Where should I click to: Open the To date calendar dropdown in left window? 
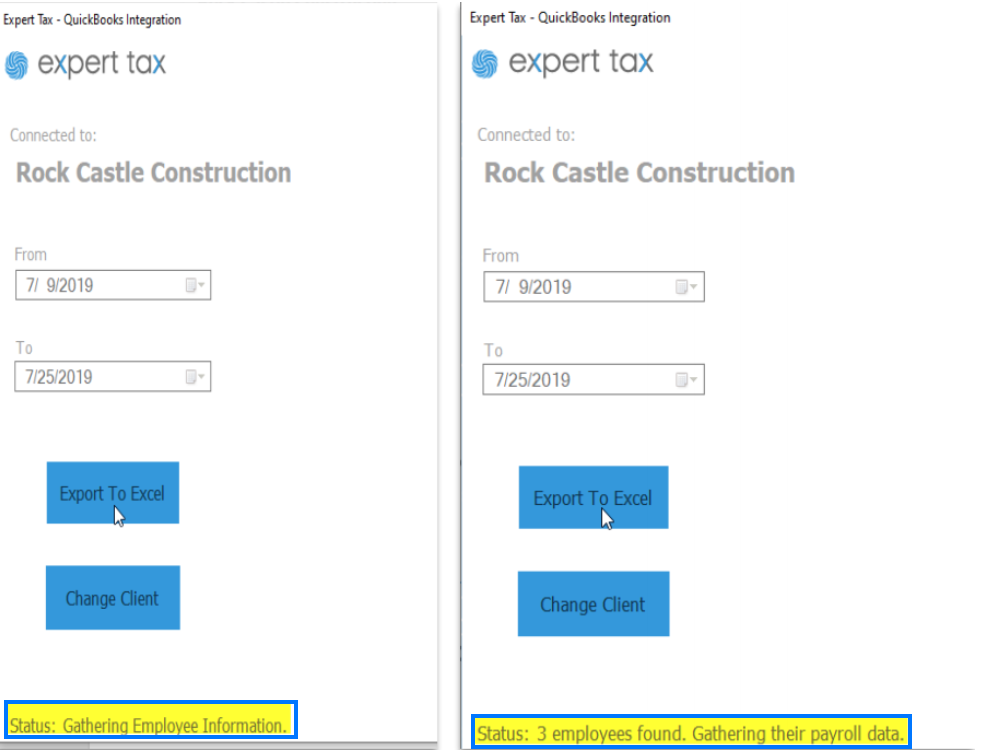(x=195, y=377)
